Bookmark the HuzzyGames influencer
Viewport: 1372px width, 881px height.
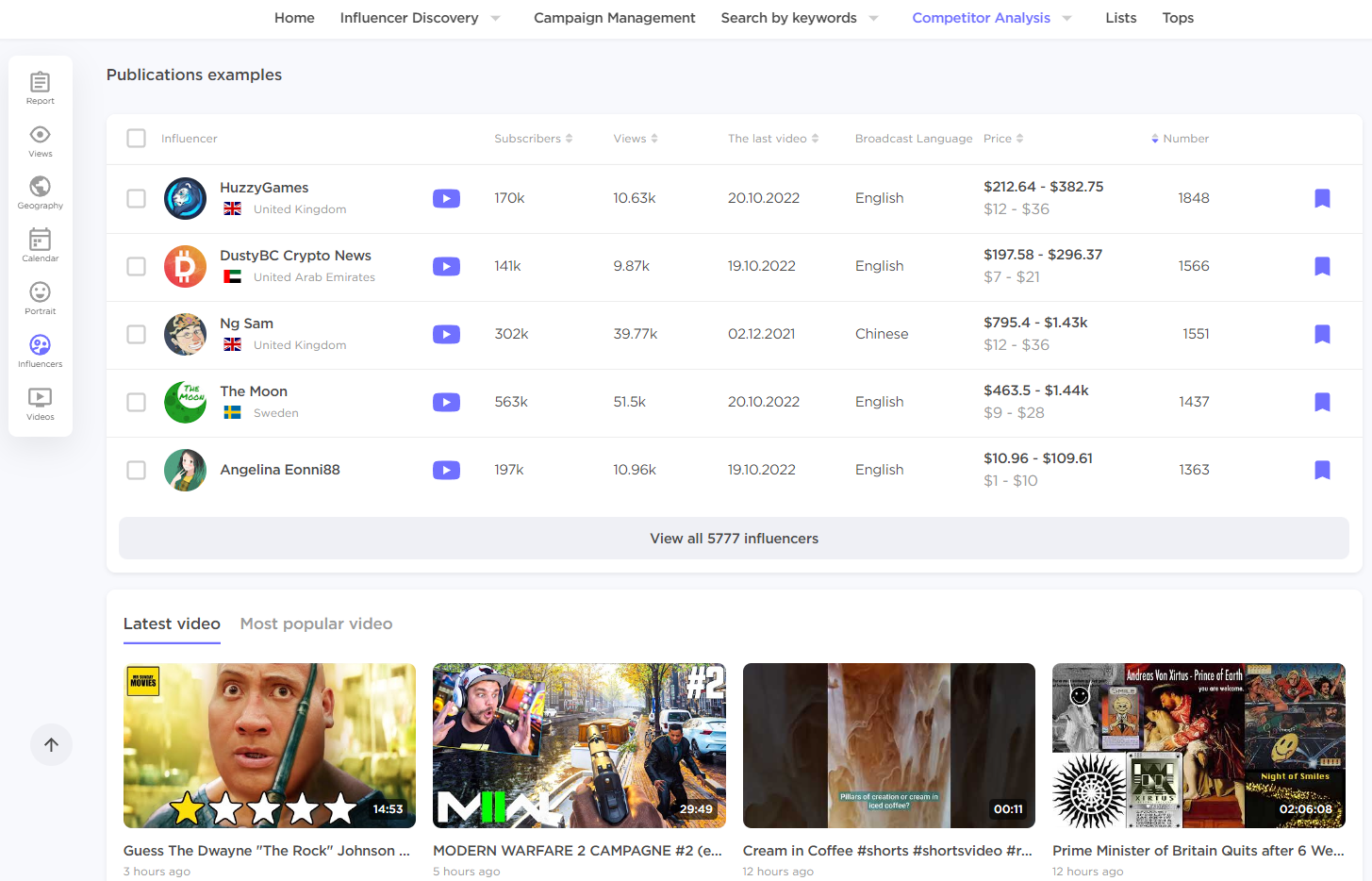(x=1322, y=198)
